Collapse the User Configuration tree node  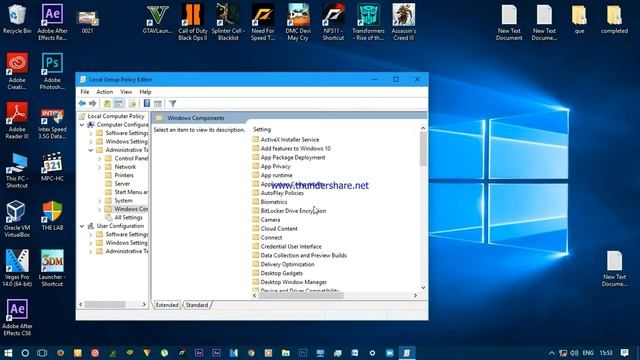point(82,226)
